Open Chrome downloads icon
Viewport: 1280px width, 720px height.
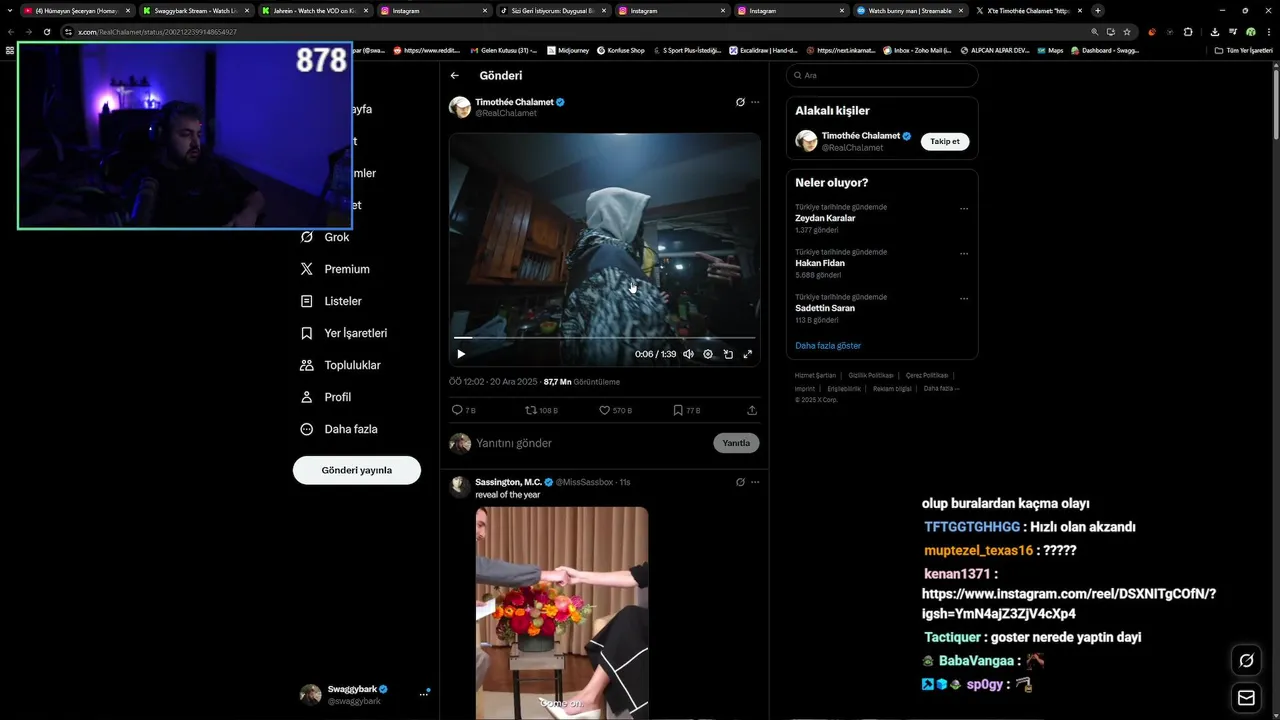1215,32
